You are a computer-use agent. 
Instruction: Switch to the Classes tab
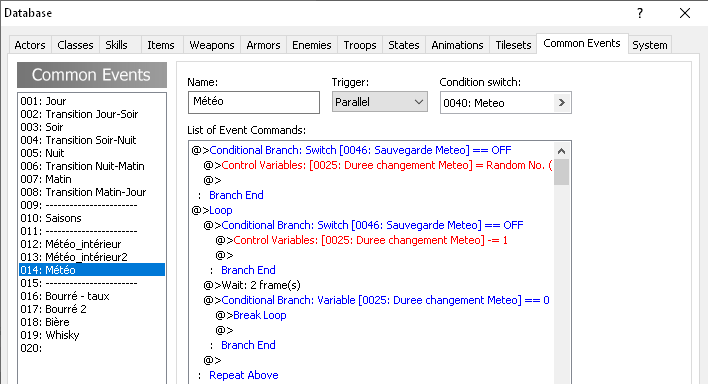point(75,45)
